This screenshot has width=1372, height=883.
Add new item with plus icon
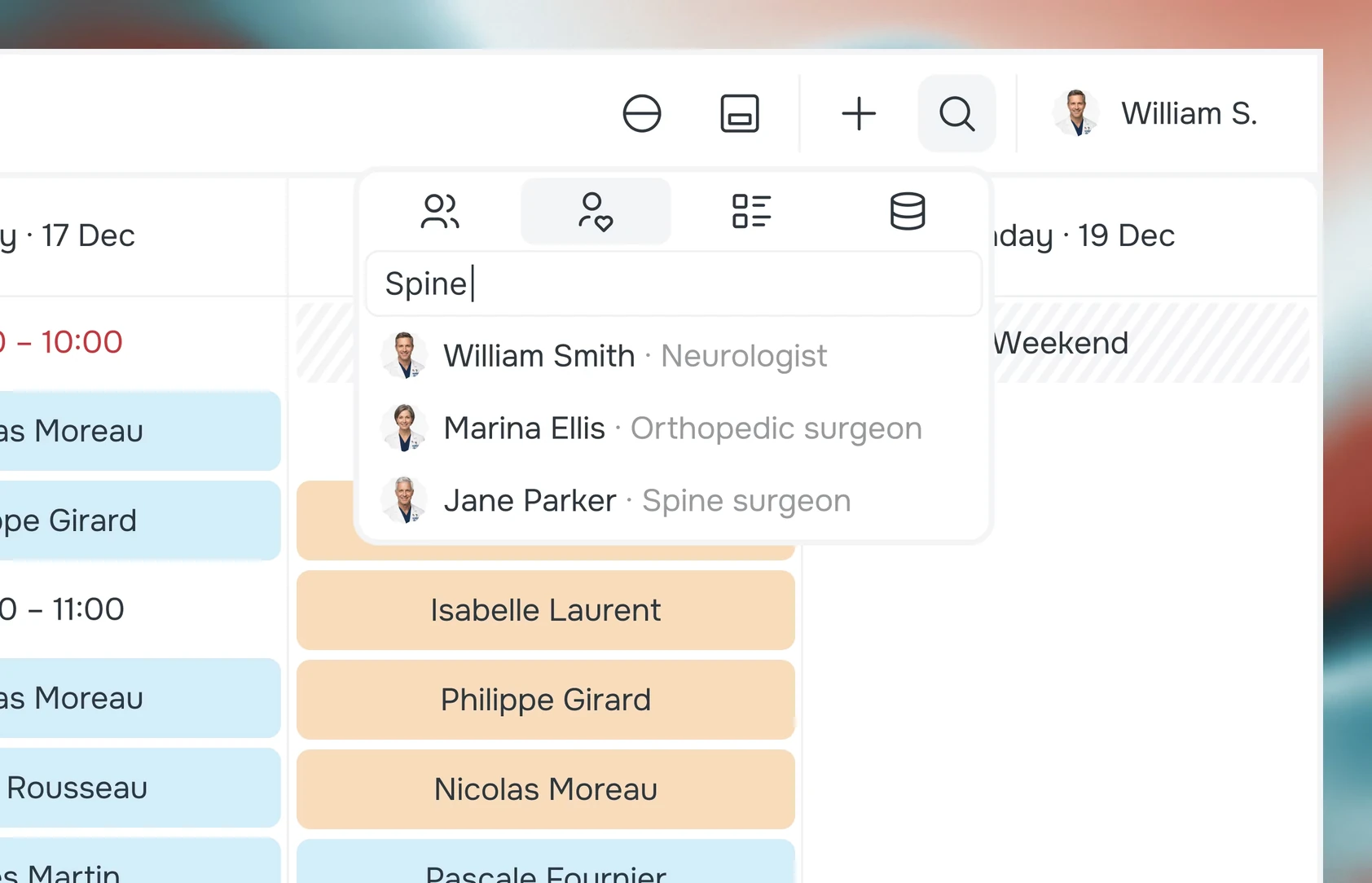pyautogui.click(x=859, y=113)
